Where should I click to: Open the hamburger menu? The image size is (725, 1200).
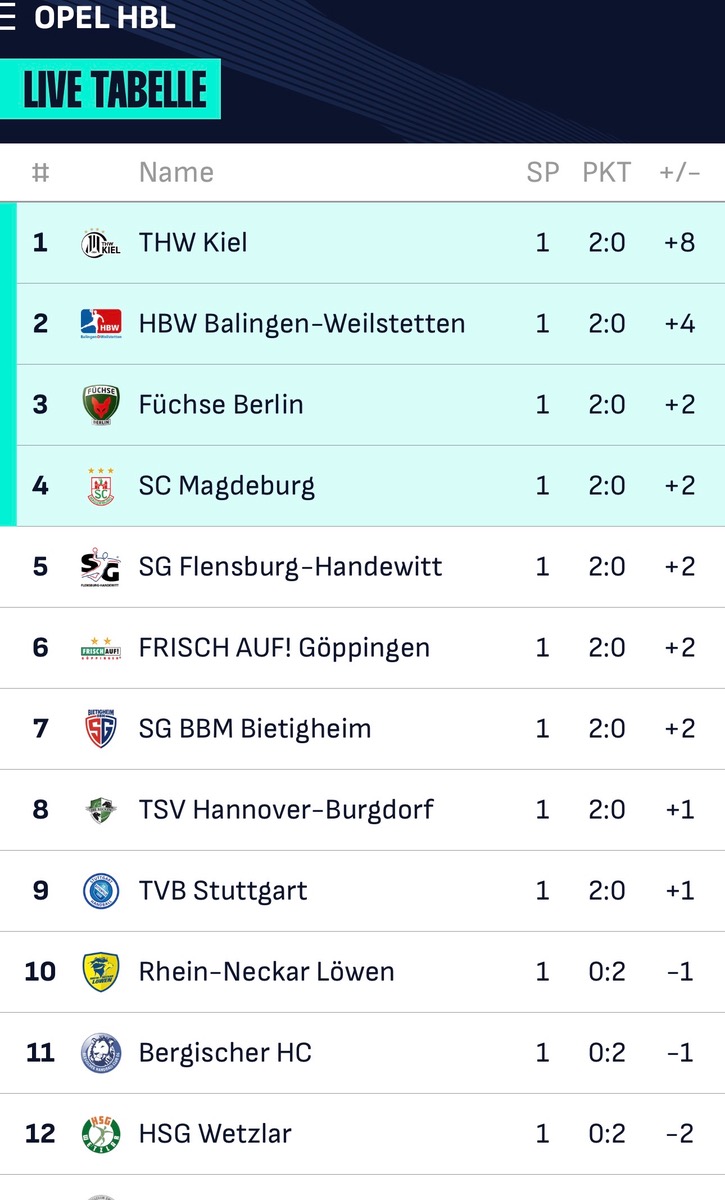(6, 17)
